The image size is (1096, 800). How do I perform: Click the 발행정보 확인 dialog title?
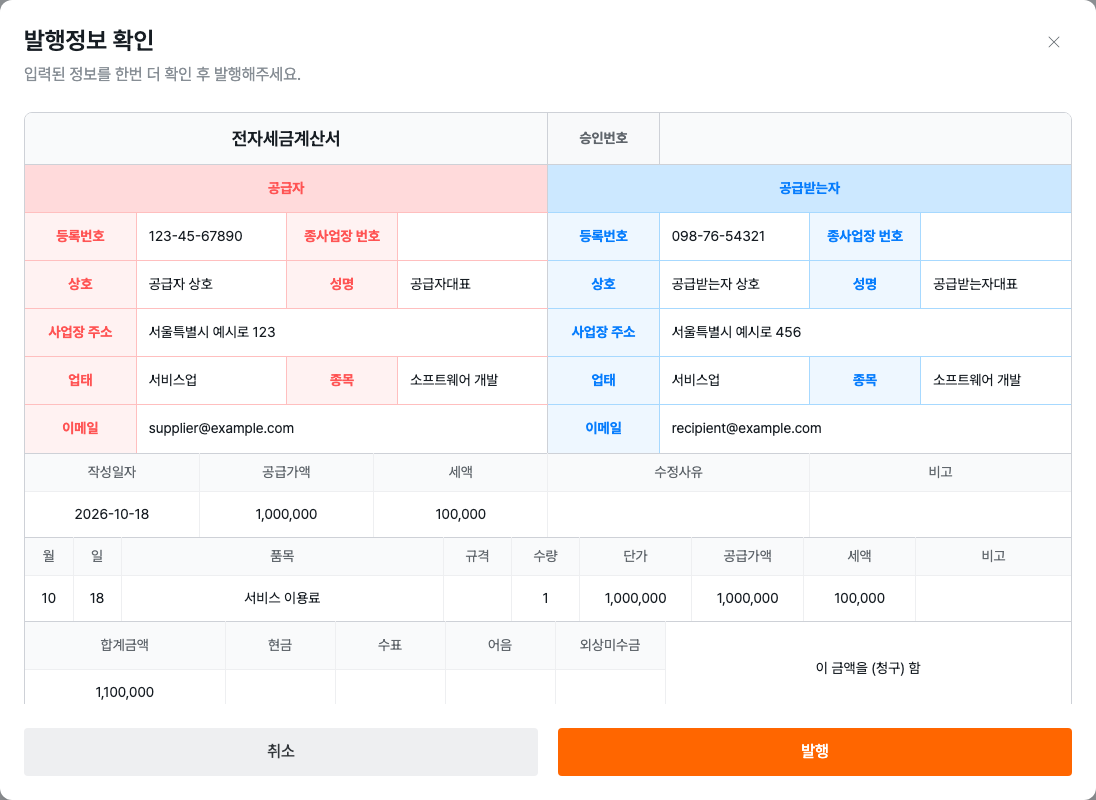coord(89,40)
